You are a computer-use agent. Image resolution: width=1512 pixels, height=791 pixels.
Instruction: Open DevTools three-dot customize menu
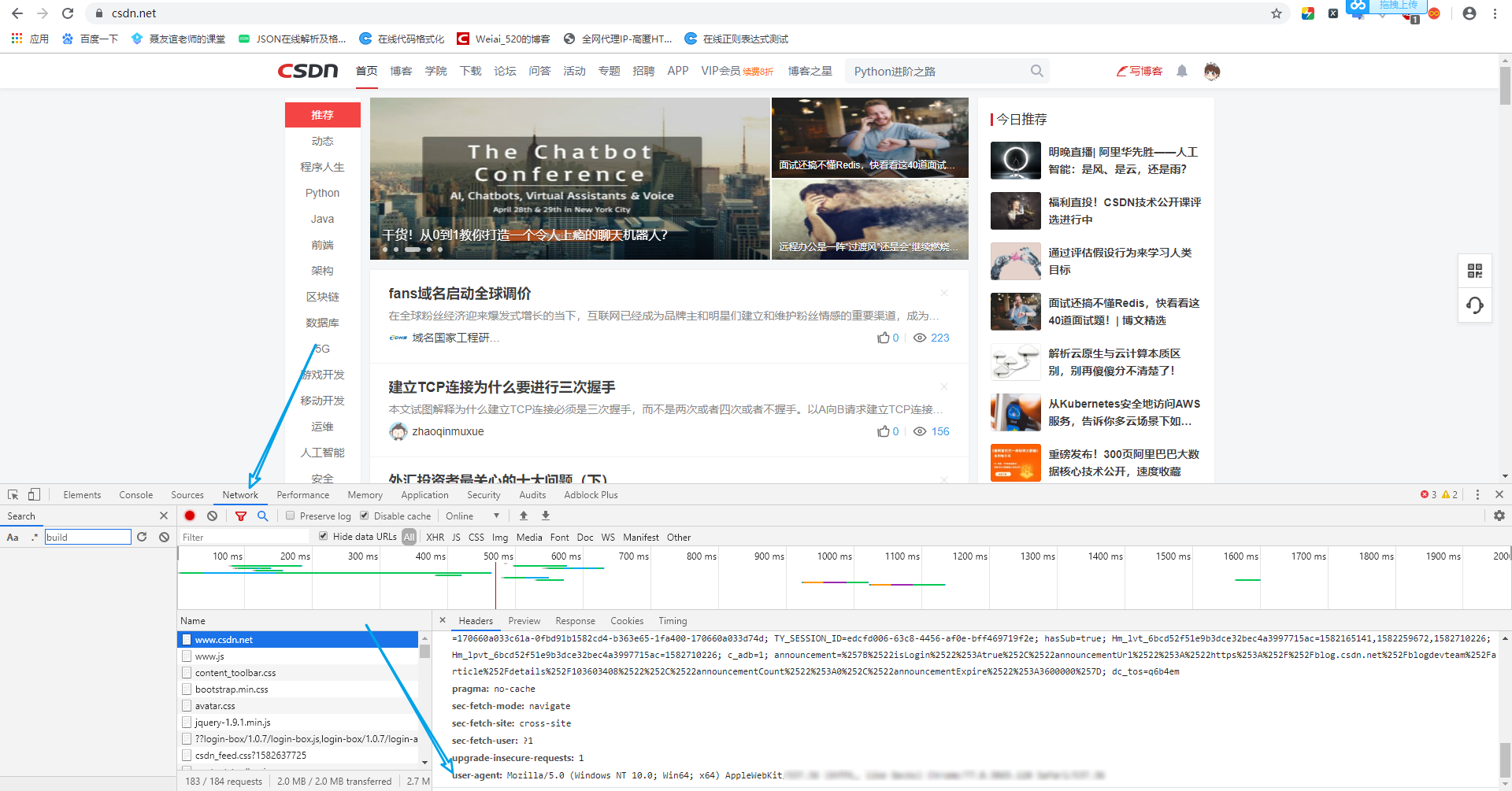click(1477, 494)
